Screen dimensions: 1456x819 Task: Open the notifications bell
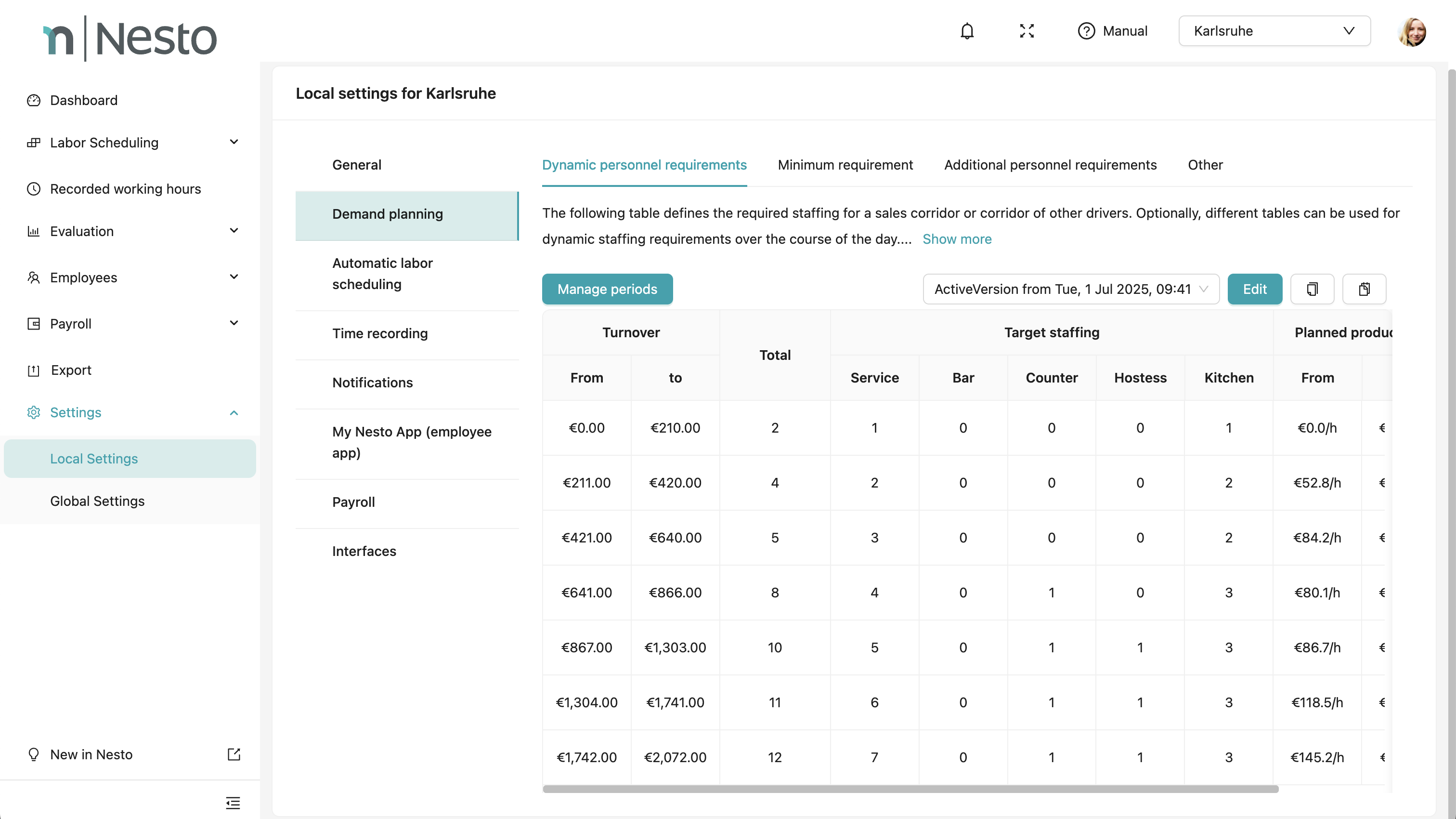pos(967,31)
